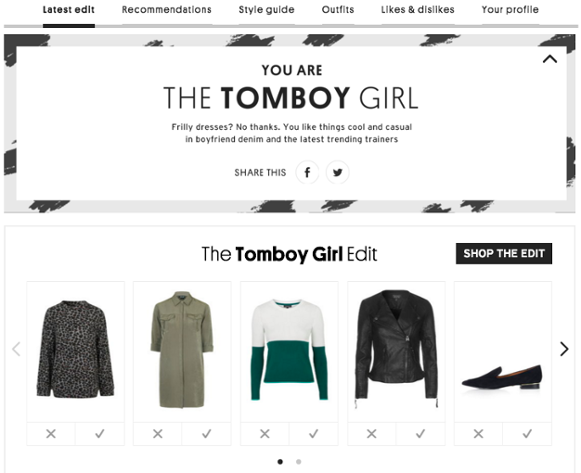Open the green colour-block sweater thumbnail

pos(289,352)
